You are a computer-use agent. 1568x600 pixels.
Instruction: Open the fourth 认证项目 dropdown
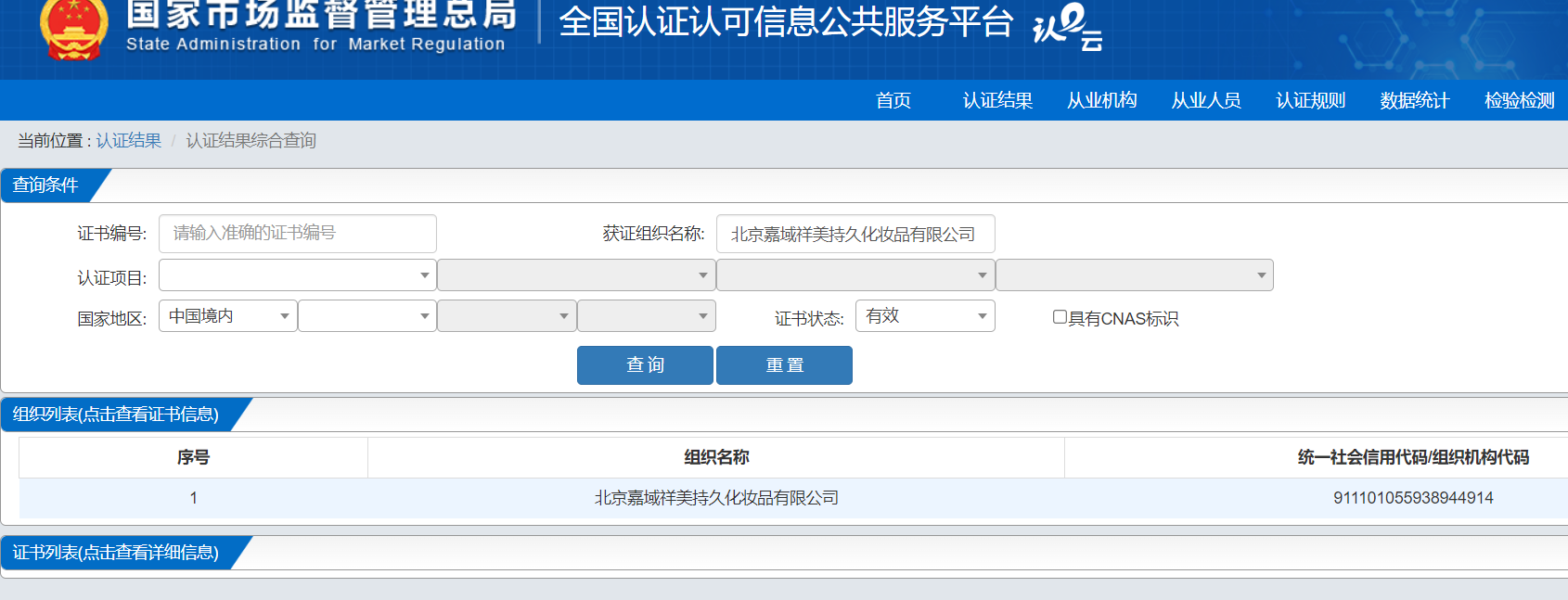click(x=1135, y=275)
